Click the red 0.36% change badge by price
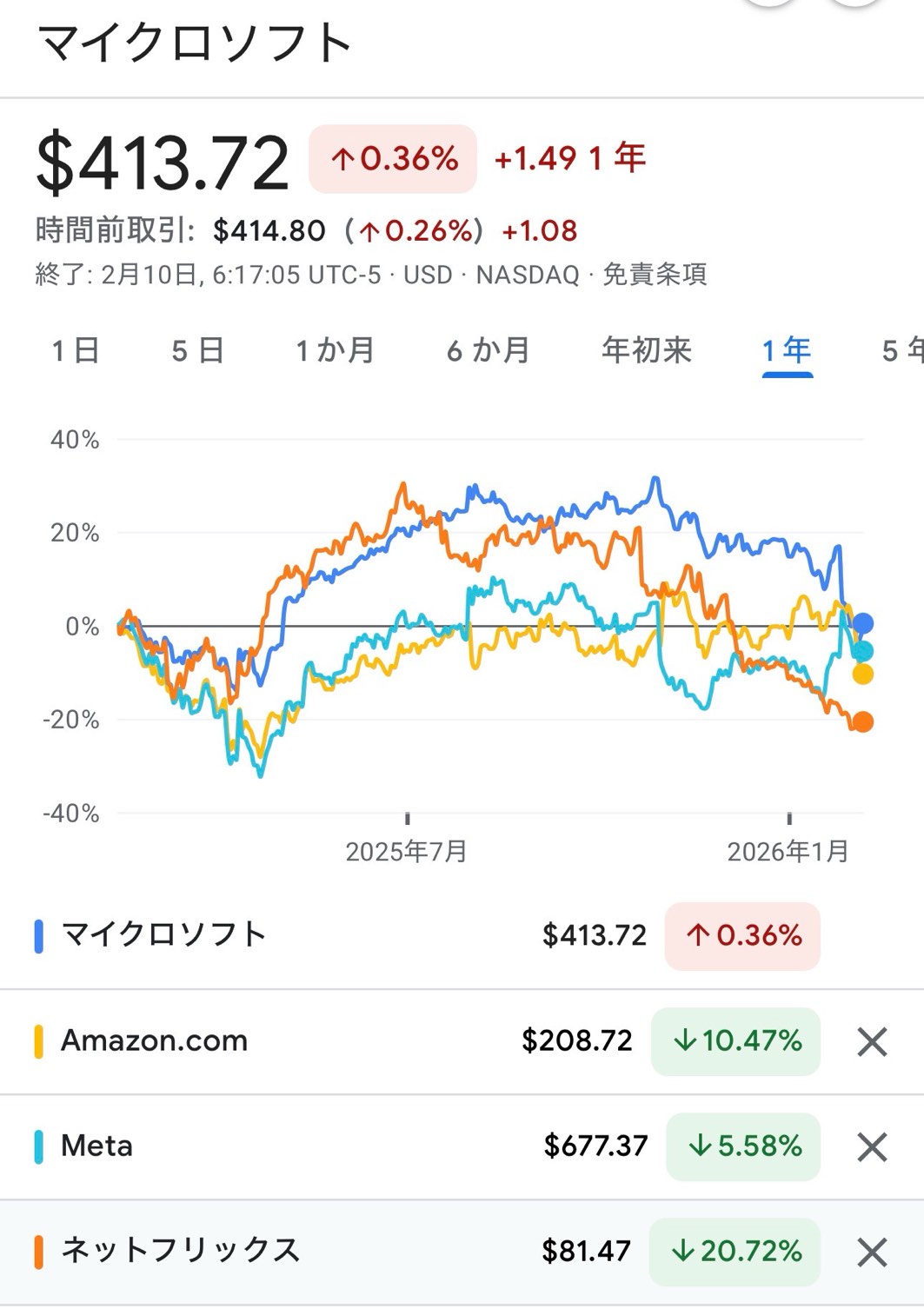The image size is (924, 1309). click(x=393, y=158)
